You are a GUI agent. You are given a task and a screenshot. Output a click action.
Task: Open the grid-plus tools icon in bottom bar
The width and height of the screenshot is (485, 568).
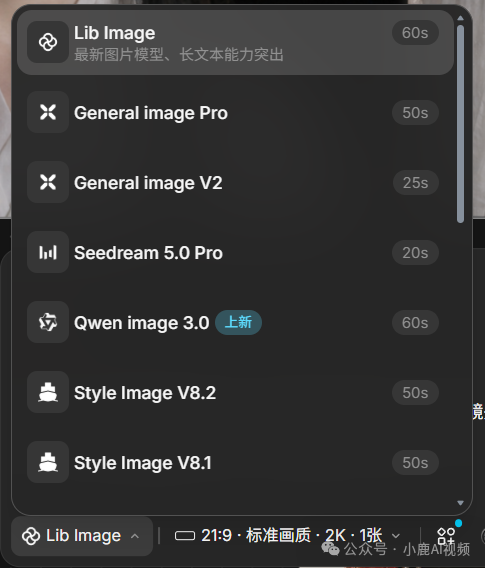coord(446,536)
